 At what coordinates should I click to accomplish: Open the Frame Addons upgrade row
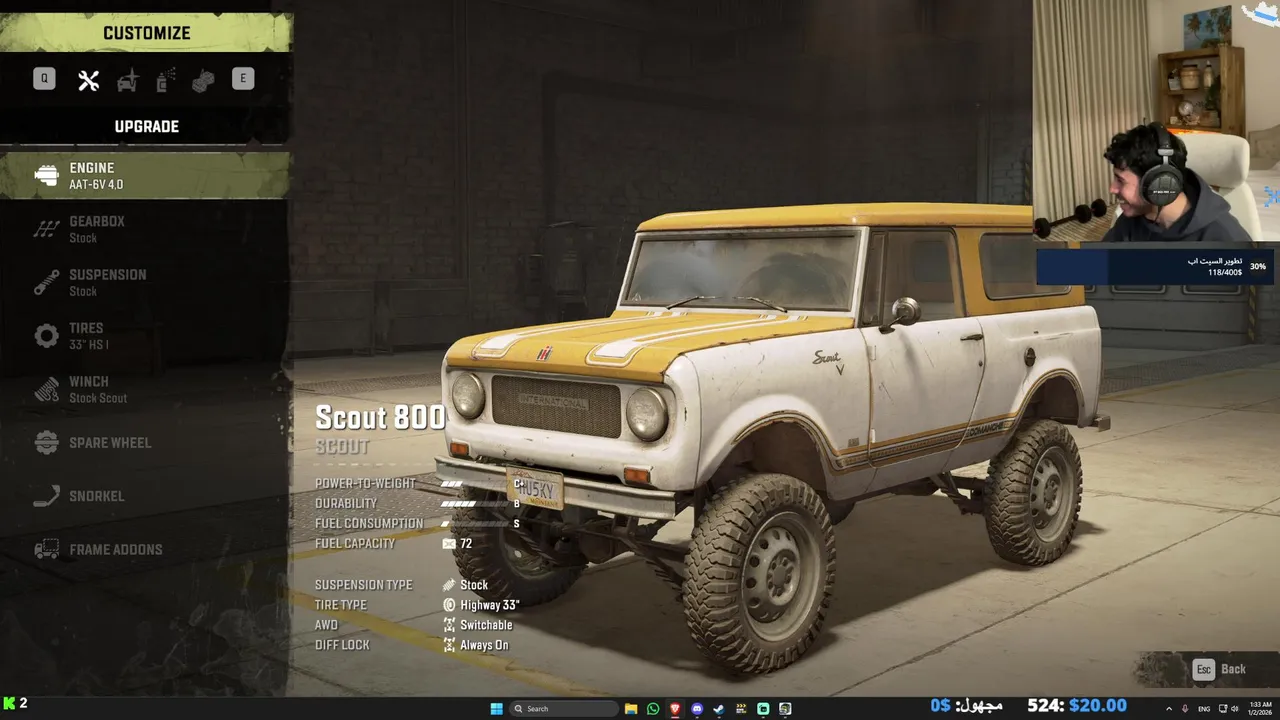(x=146, y=549)
